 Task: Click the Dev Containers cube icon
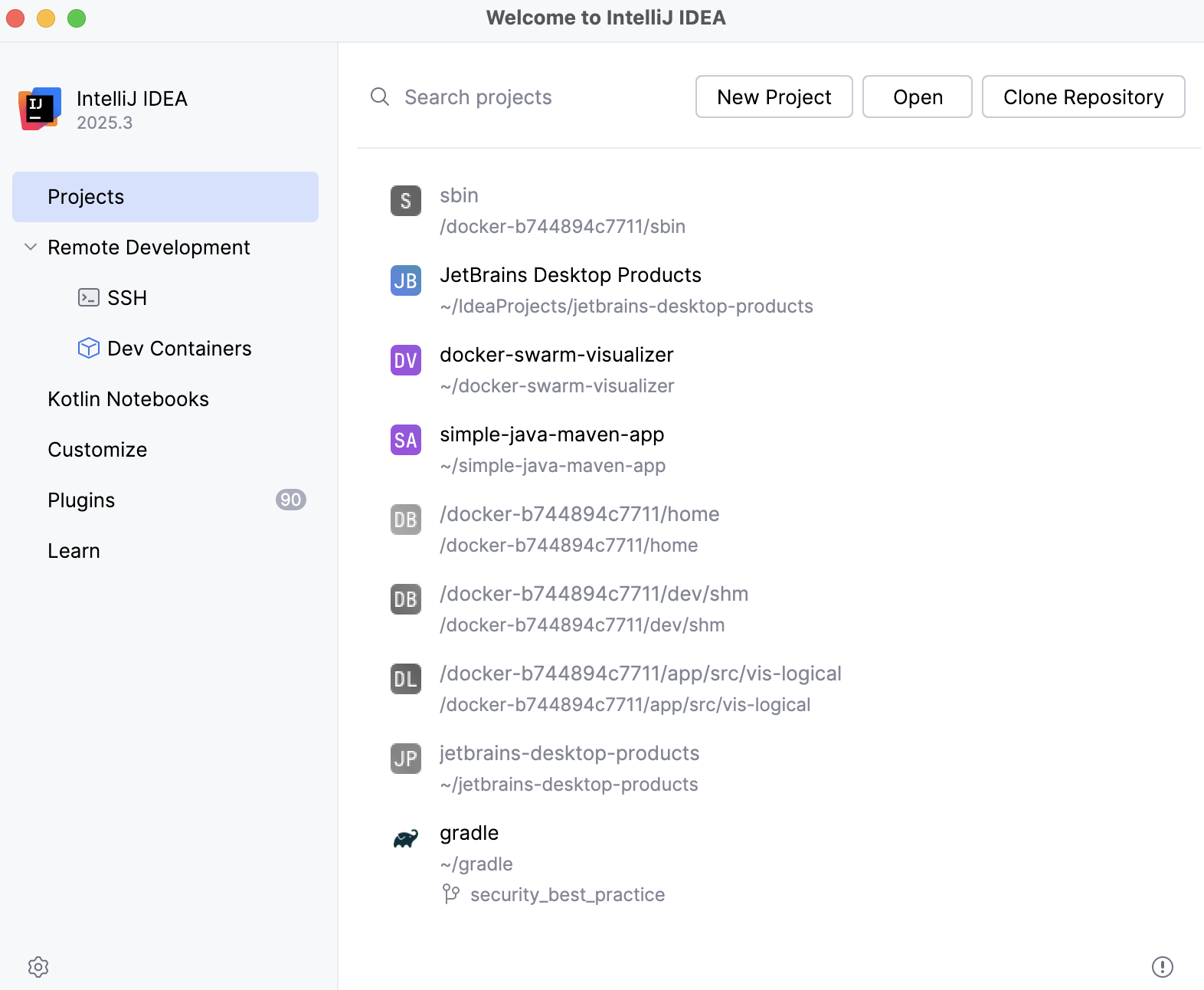(x=89, y=348)
